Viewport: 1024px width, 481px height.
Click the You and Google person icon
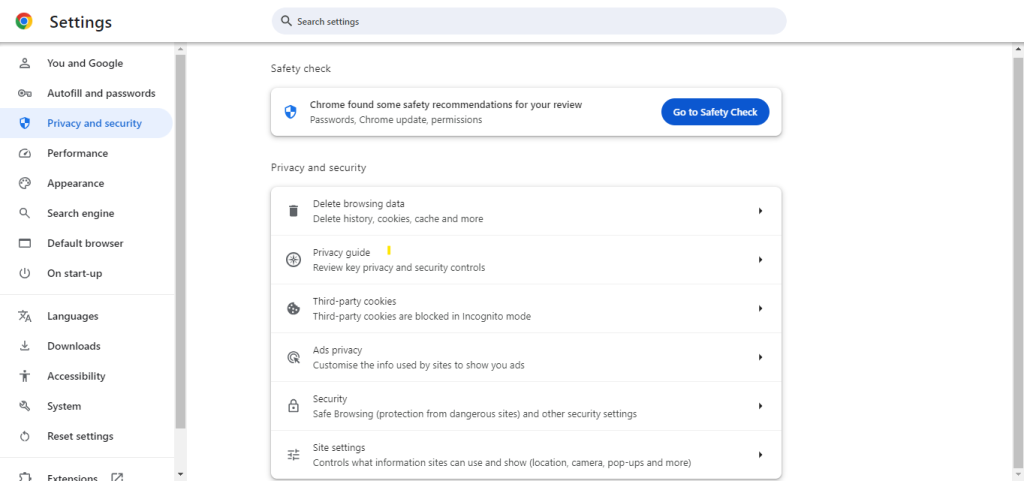coord(25,63)
